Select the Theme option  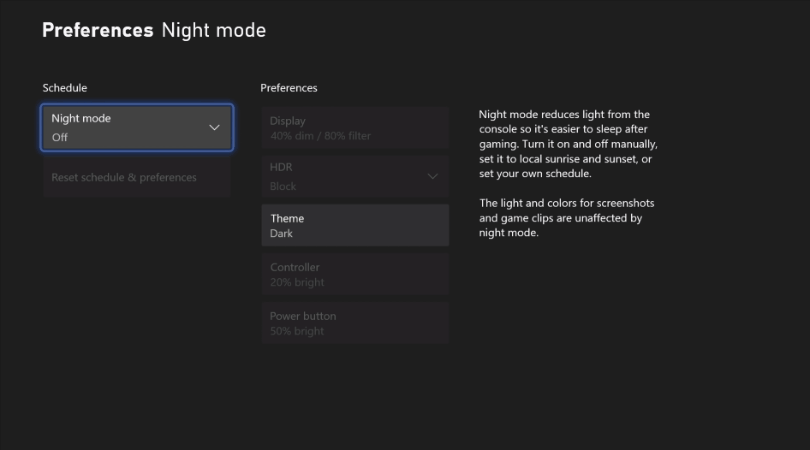355,225
